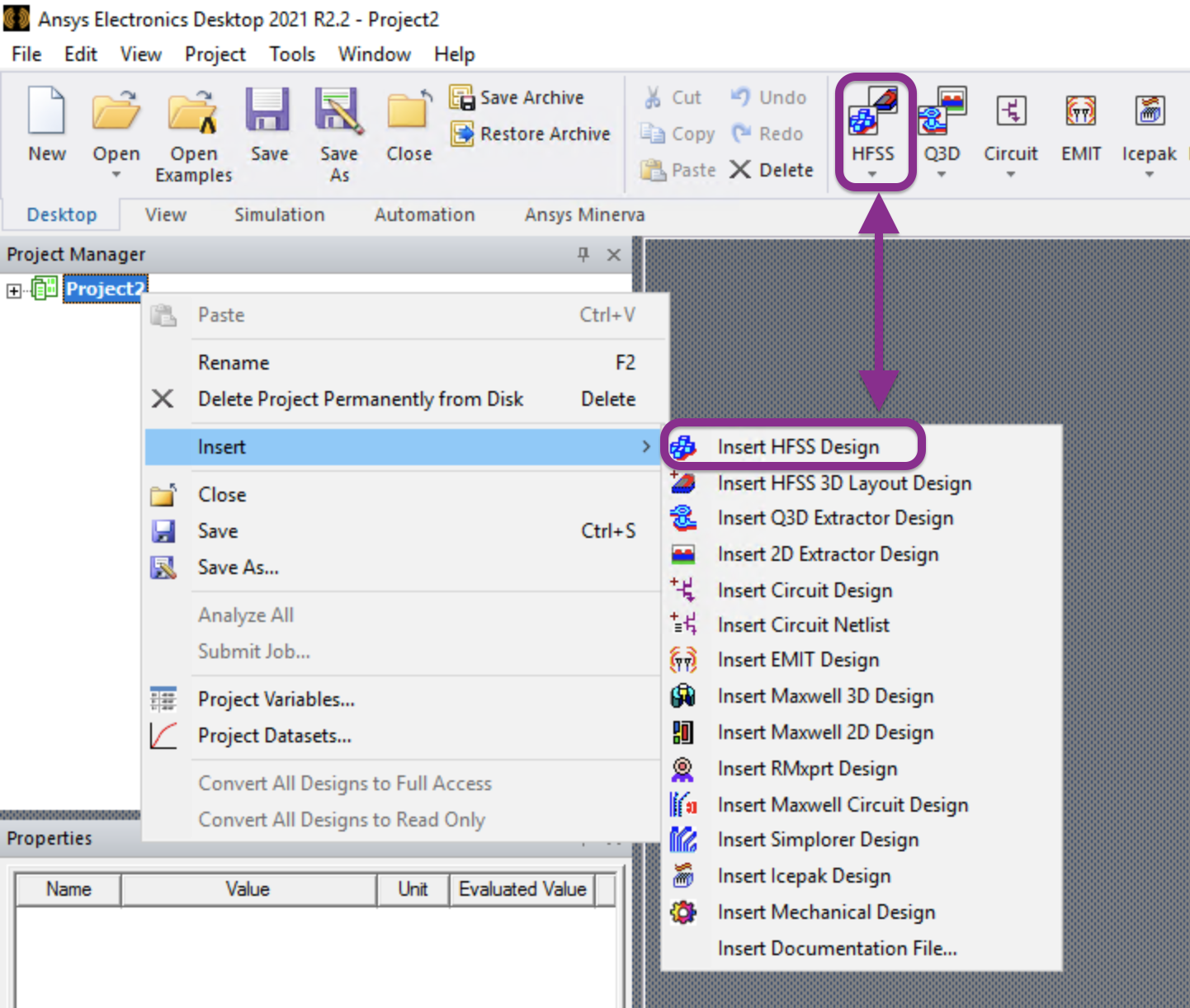Image resolution: width=1190 pixels, height=1008 pixels.
Task: Select Project2 in the project tree
Action: point(105,289)
